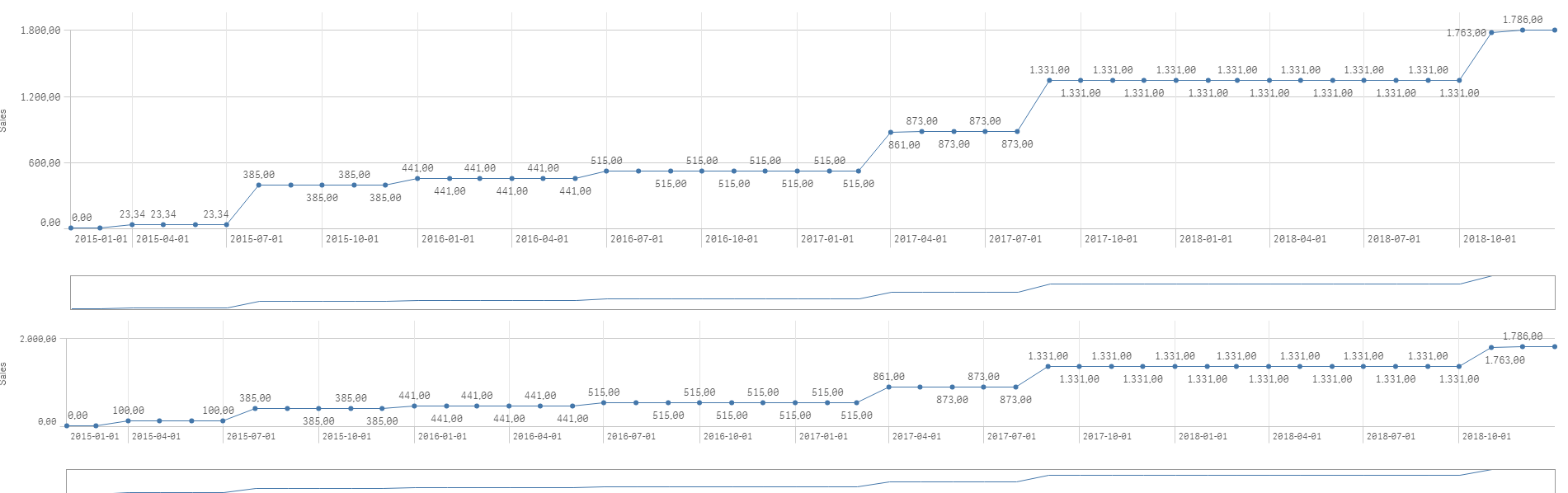Click 2018-10-01 on upper chart x-axis
The width and height of the screenshot is (1568, 493).
(1490, 239)
